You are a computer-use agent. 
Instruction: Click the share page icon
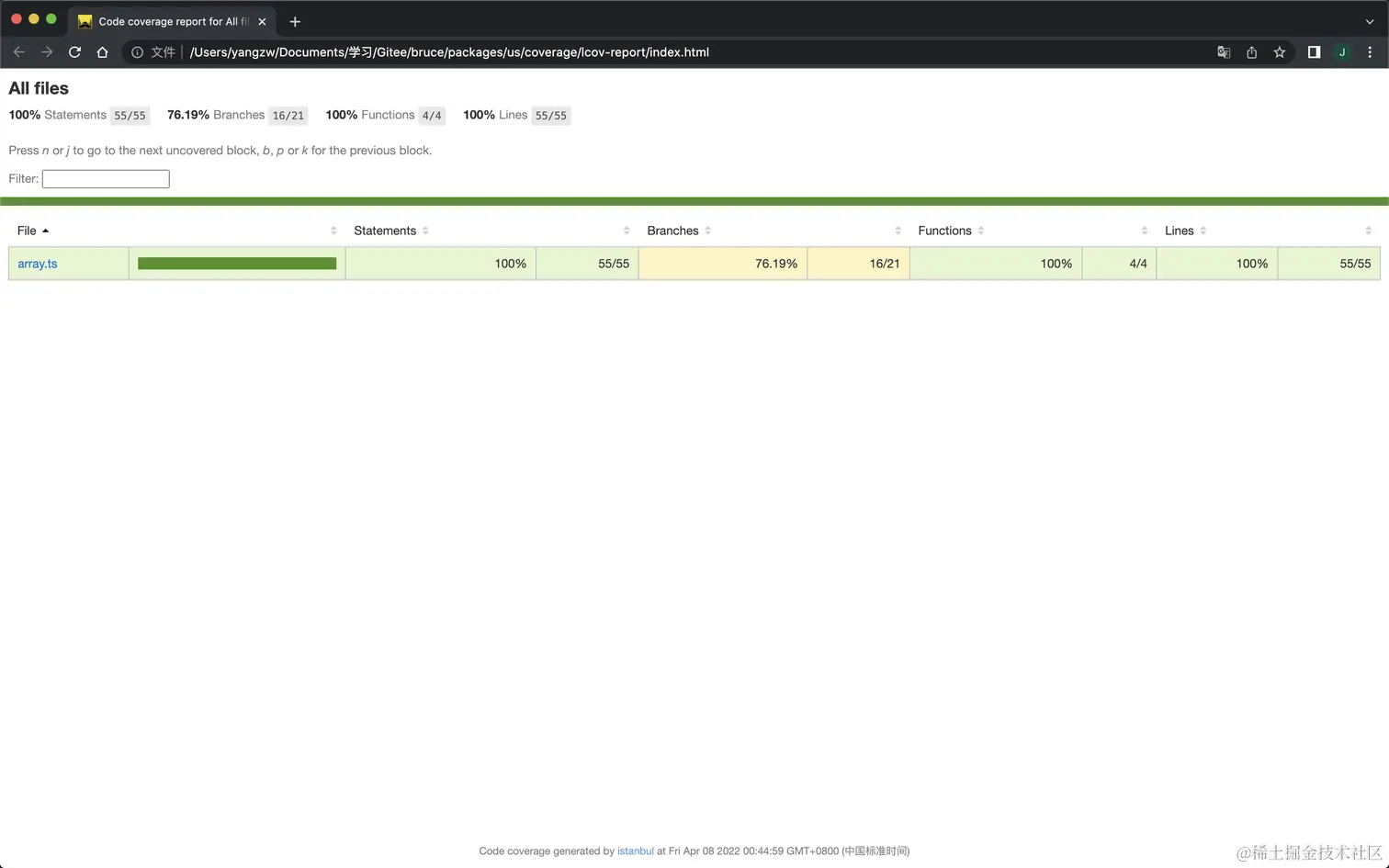click(x=1251, y=52)
